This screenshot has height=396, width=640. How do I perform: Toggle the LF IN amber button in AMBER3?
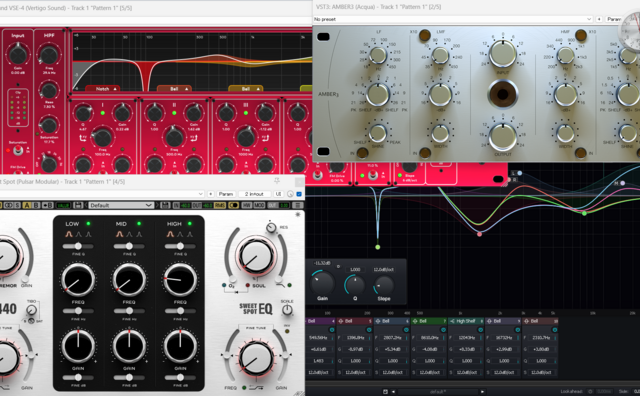(x=362, y=153)
